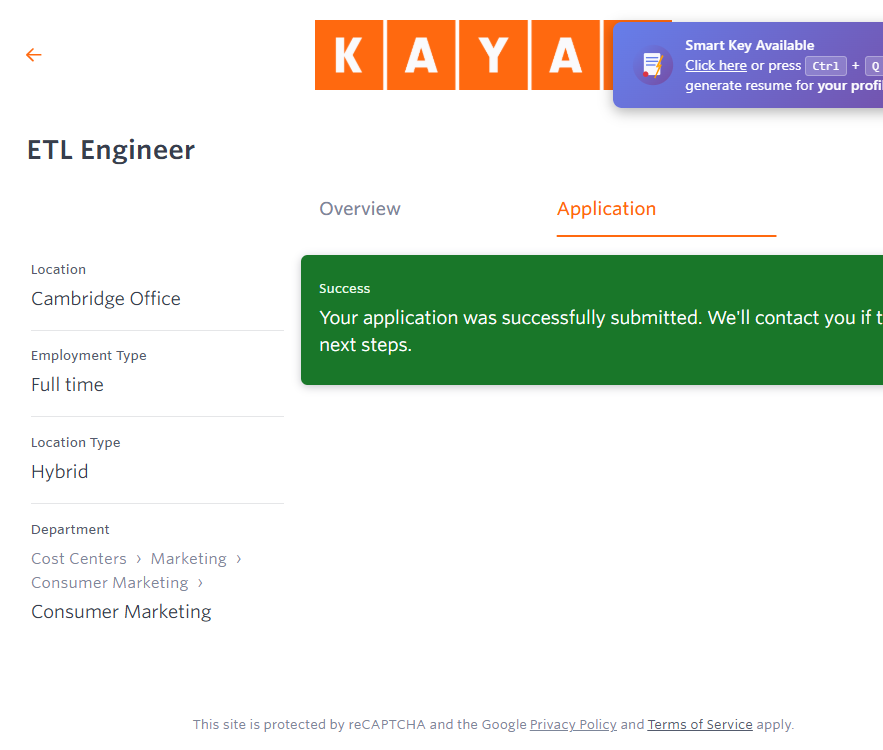The image size is (883, 750).
Task: Click the chevron after Cost Centers
Action: click(139, 559)
